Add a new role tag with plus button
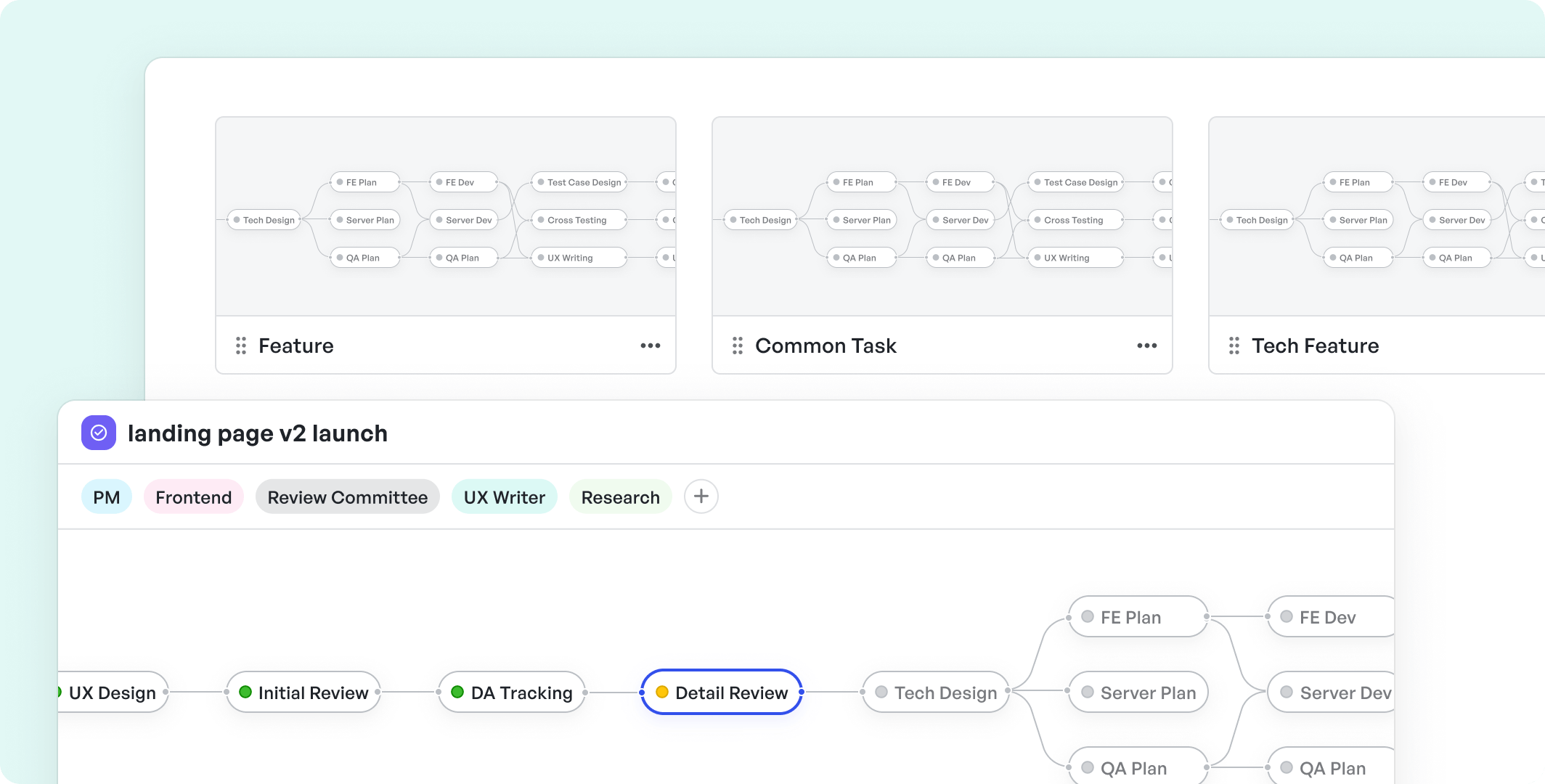The height and width of the screenshot is (784, 1545). (x=701, y=497)
